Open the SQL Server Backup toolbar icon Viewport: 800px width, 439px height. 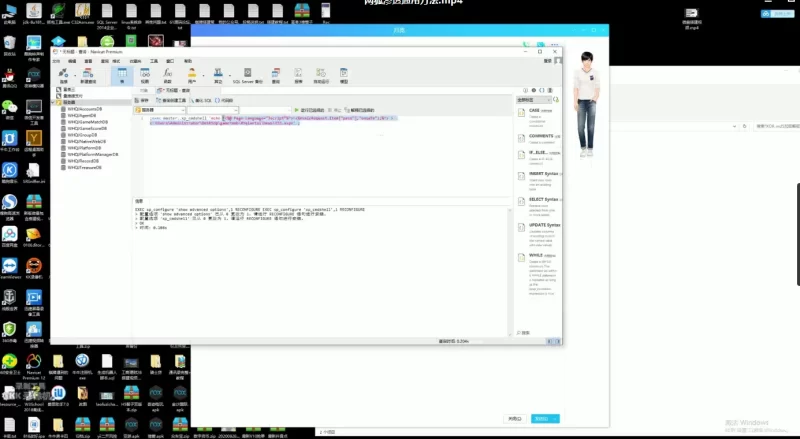pos(247,75)
